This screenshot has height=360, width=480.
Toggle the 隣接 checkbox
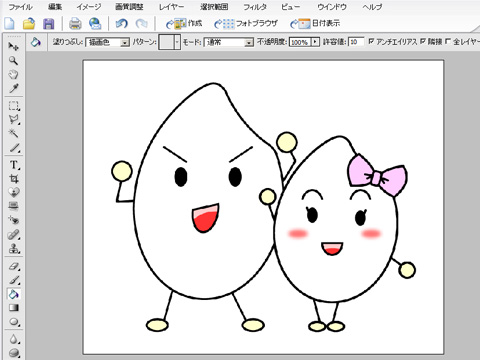coord(423,41)
